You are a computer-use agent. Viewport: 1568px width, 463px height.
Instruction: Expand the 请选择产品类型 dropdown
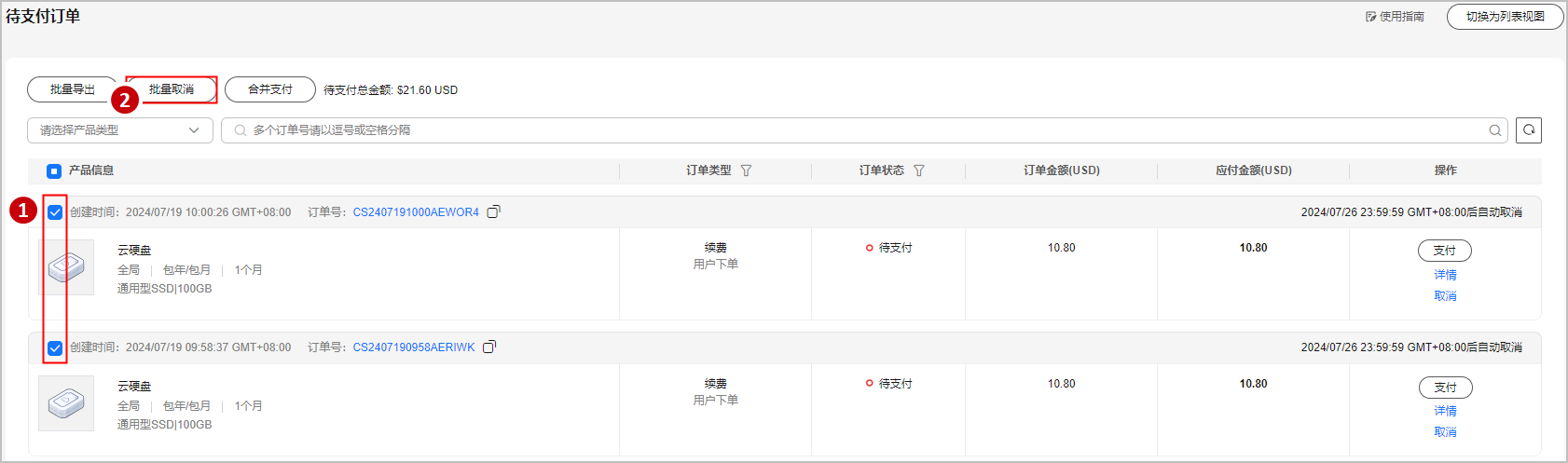point(120,130)
